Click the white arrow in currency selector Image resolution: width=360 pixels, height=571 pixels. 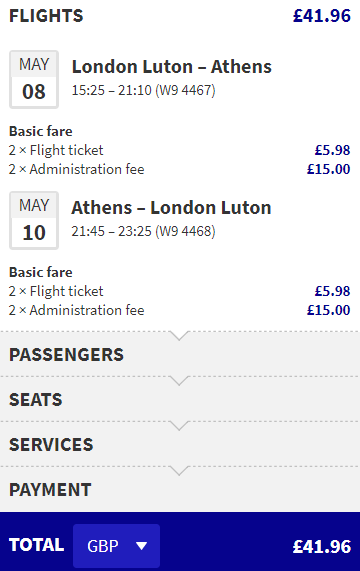pyautogui.click(x=141, y=546)
